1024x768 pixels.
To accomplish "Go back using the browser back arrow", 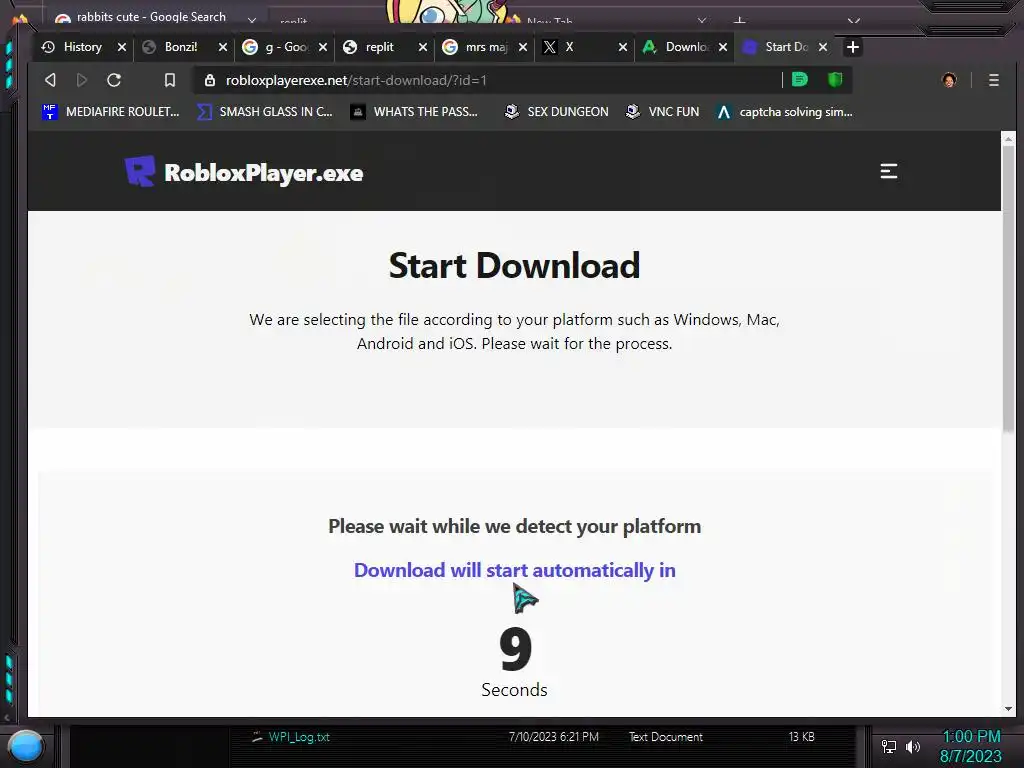I will [x=50, y=80].
